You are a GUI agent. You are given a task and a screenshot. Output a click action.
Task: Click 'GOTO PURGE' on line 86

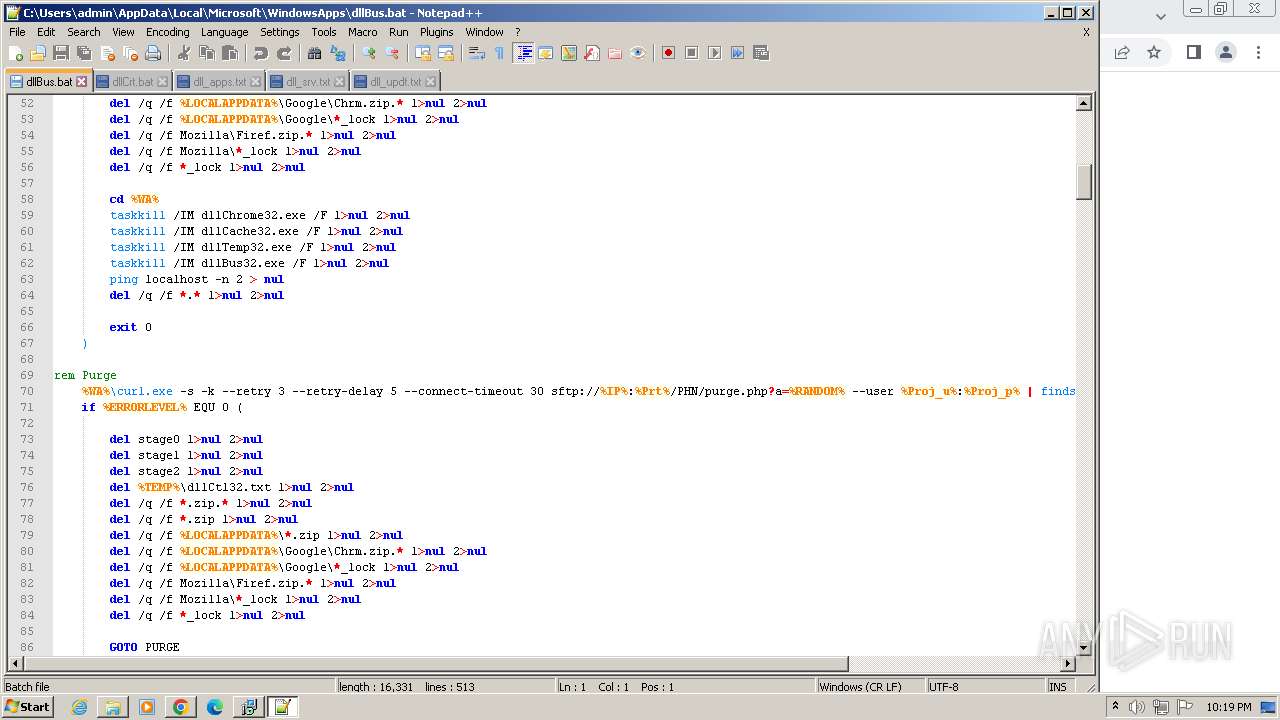(x=144, y=647)
